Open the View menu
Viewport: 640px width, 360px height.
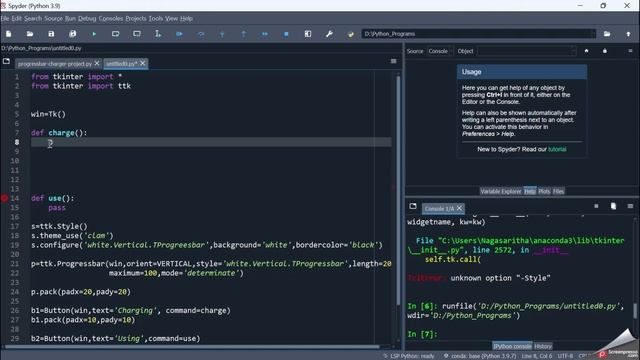click(x=171, y=18)
